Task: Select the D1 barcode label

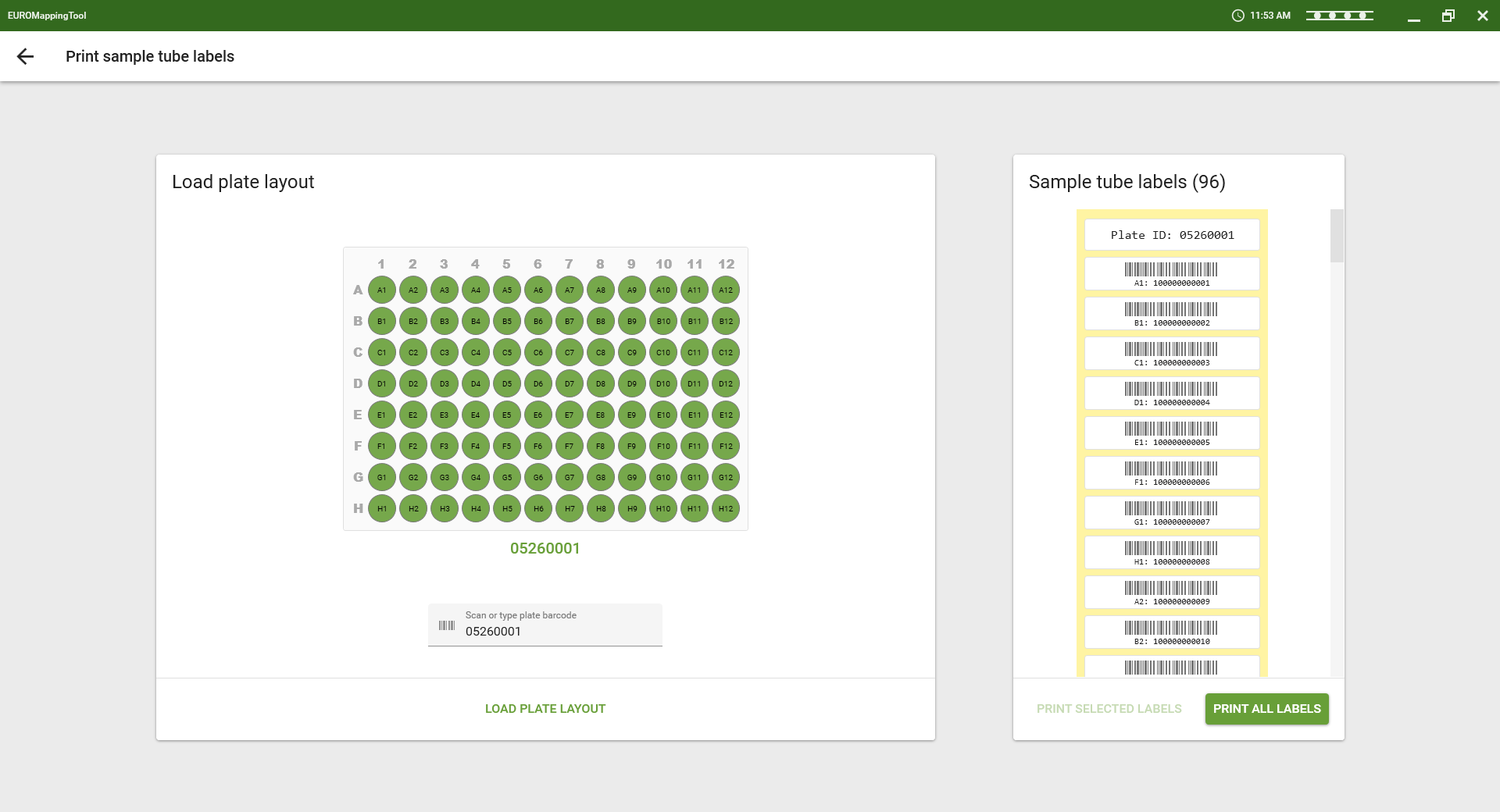Action: [x=1171, y=394]
